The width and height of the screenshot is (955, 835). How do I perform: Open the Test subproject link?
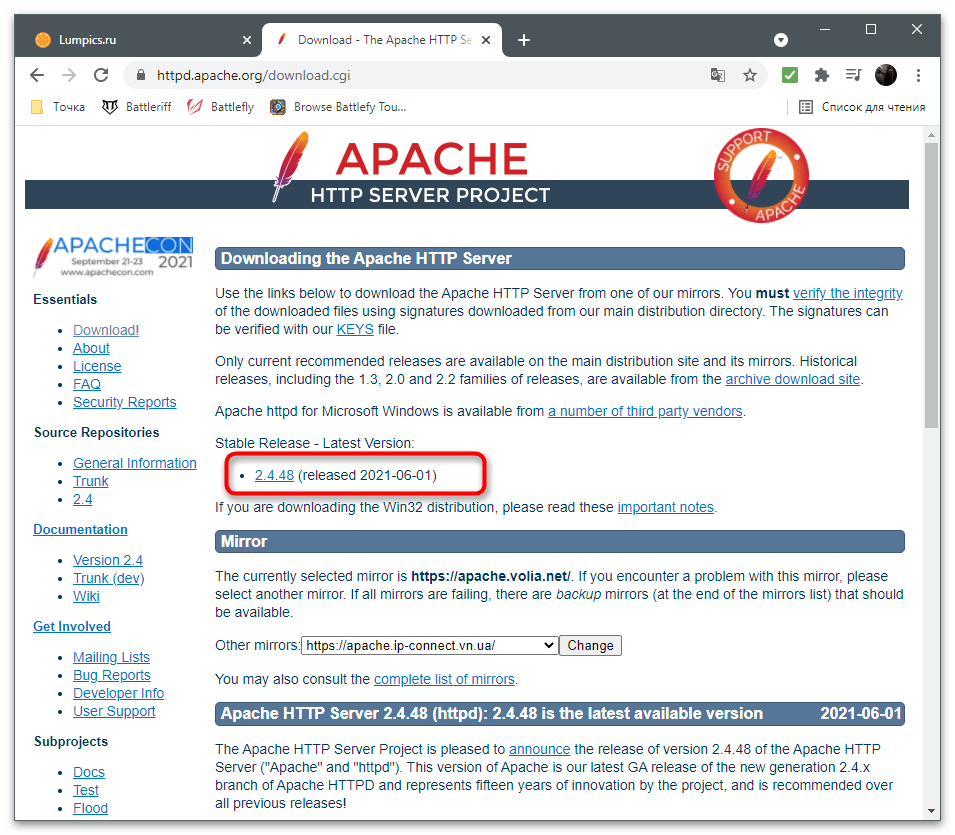click(x=86, y=790)
